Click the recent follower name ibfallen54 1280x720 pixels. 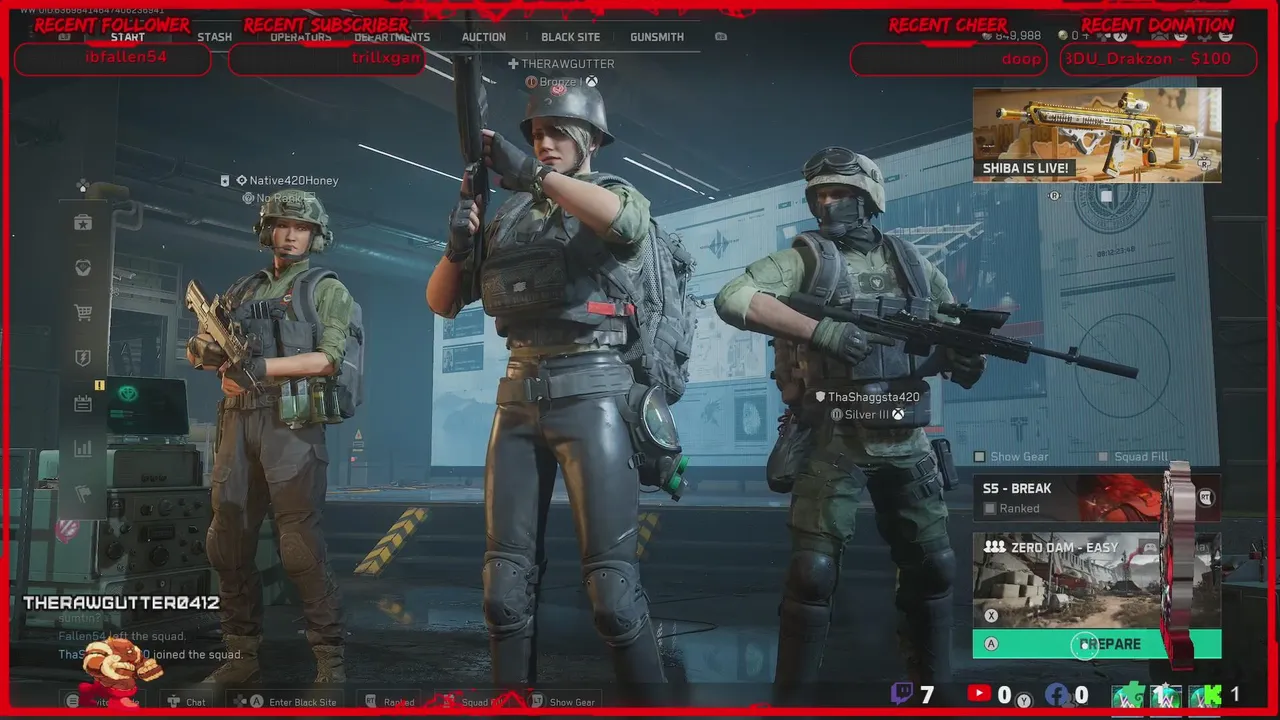click(x=126, y=58)
